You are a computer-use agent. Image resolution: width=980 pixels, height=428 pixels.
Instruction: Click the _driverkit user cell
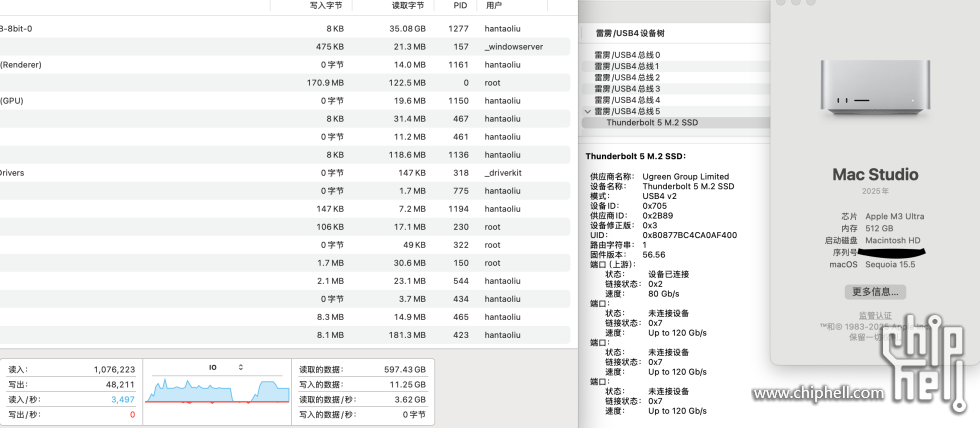point(501,173)
